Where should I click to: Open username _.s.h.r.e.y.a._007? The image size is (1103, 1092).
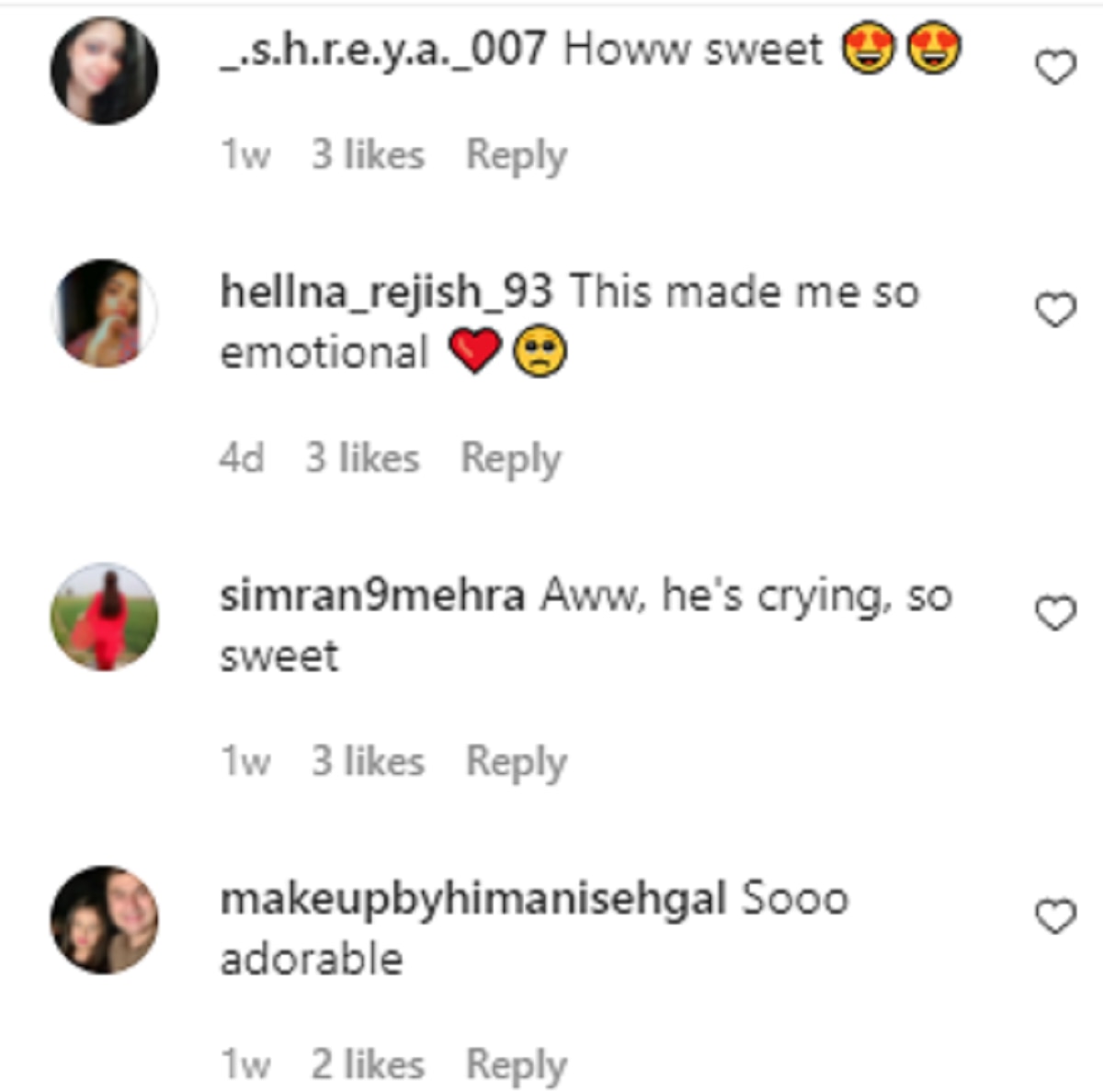[383, 48]
